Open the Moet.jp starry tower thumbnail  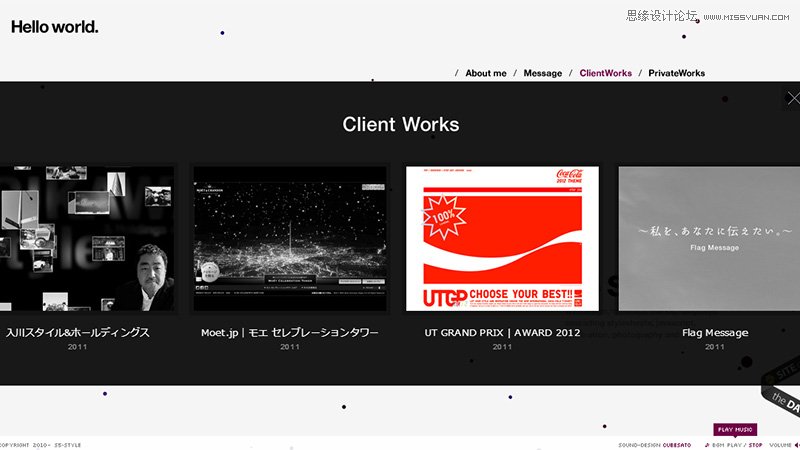(x=290, y=238)
